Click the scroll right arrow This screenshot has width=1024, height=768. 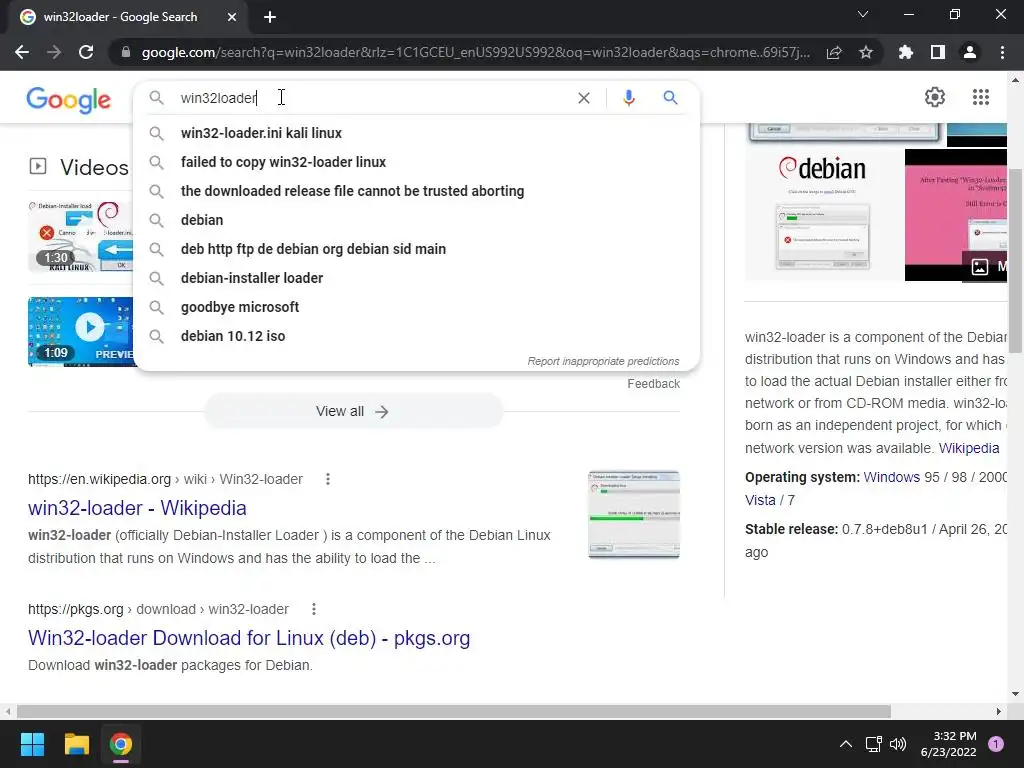coord(999,711)
